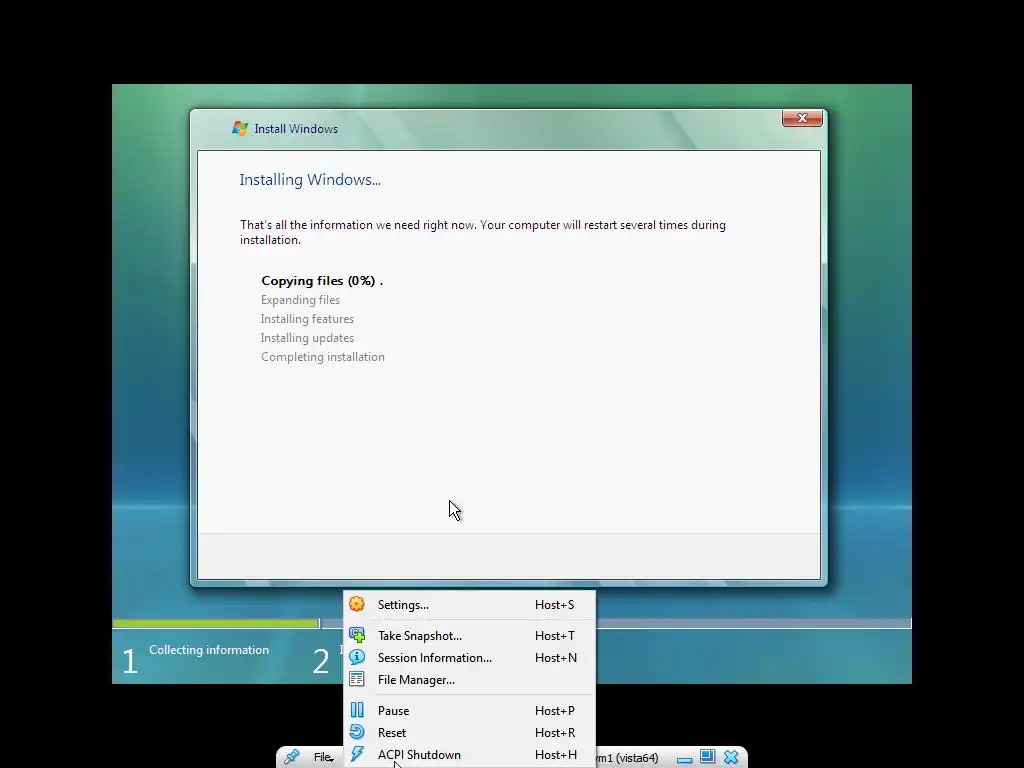
Task: Click the Take Snapshot camera icon
Action: click(357, 635)
